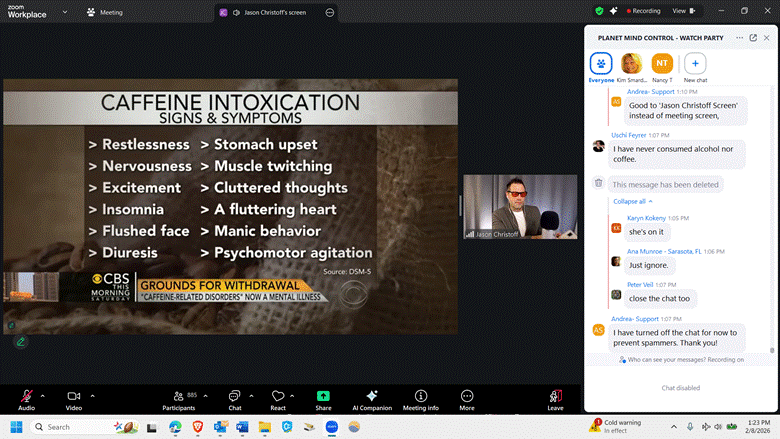Open screen share options circle icon

[x=330, y=12]
